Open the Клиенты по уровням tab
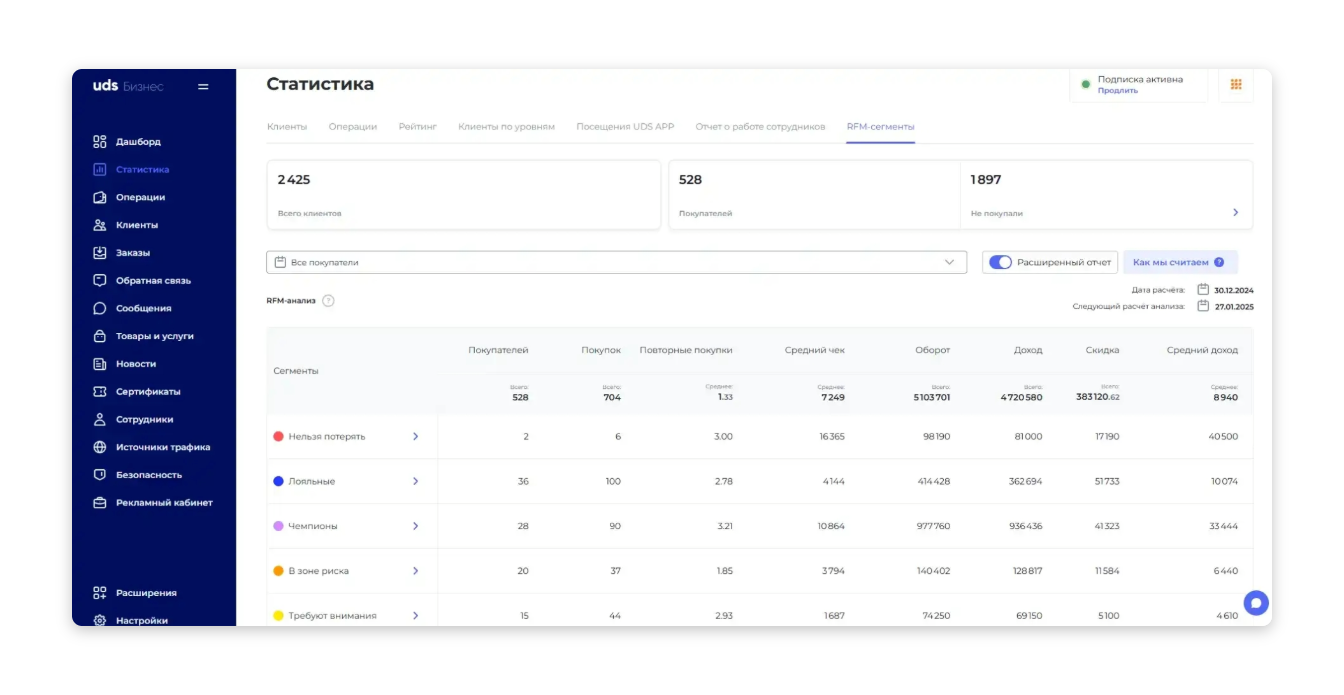Image resolution: width=1344 pixels, height=695 pixels. [x=506, y=127]
